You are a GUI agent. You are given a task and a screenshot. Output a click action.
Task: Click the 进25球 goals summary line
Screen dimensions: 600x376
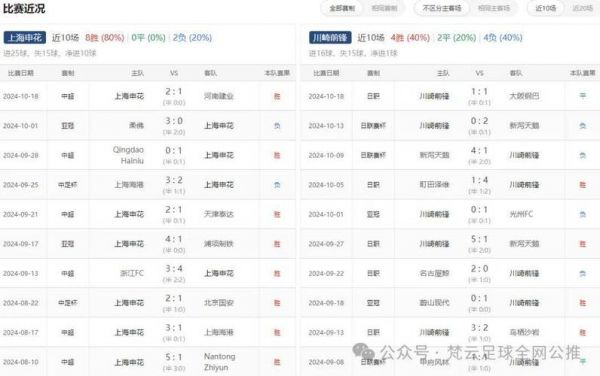(x=50, y=53)
